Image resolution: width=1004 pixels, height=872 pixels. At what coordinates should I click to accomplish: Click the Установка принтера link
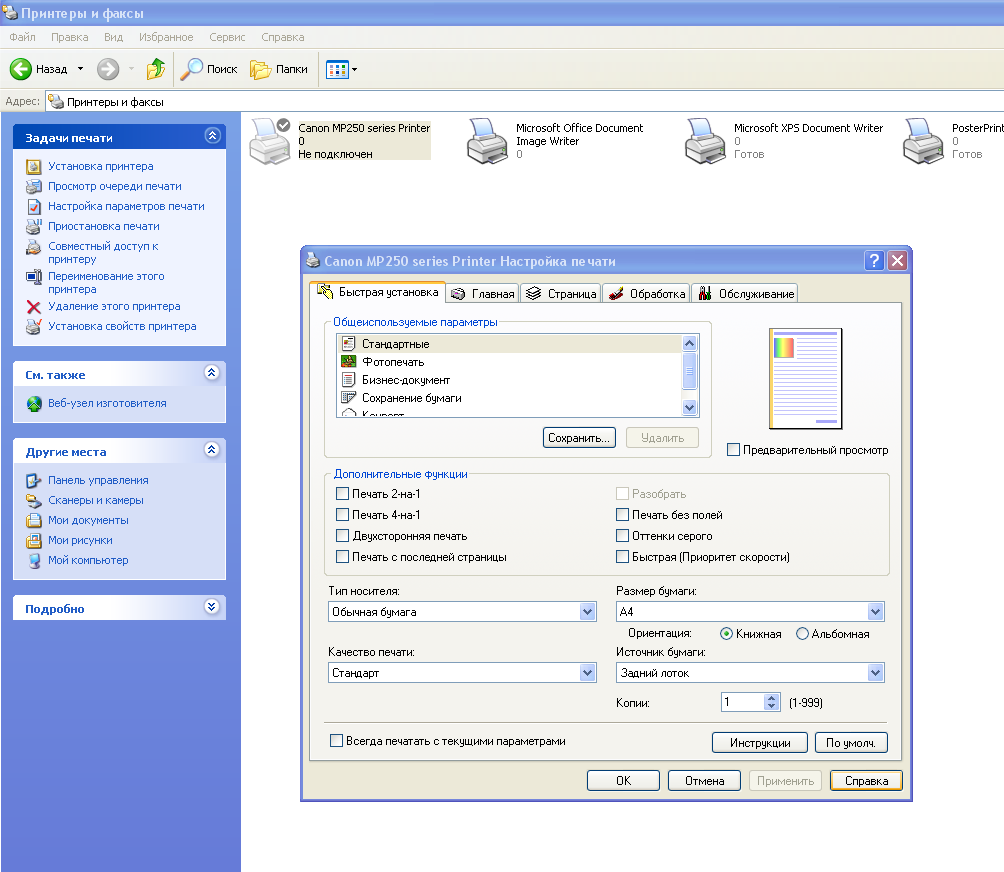click(x=101, y=166)
